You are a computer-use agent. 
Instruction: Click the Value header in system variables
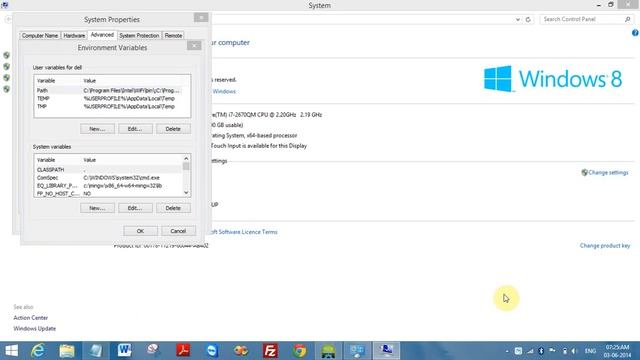tap(89, 160)
